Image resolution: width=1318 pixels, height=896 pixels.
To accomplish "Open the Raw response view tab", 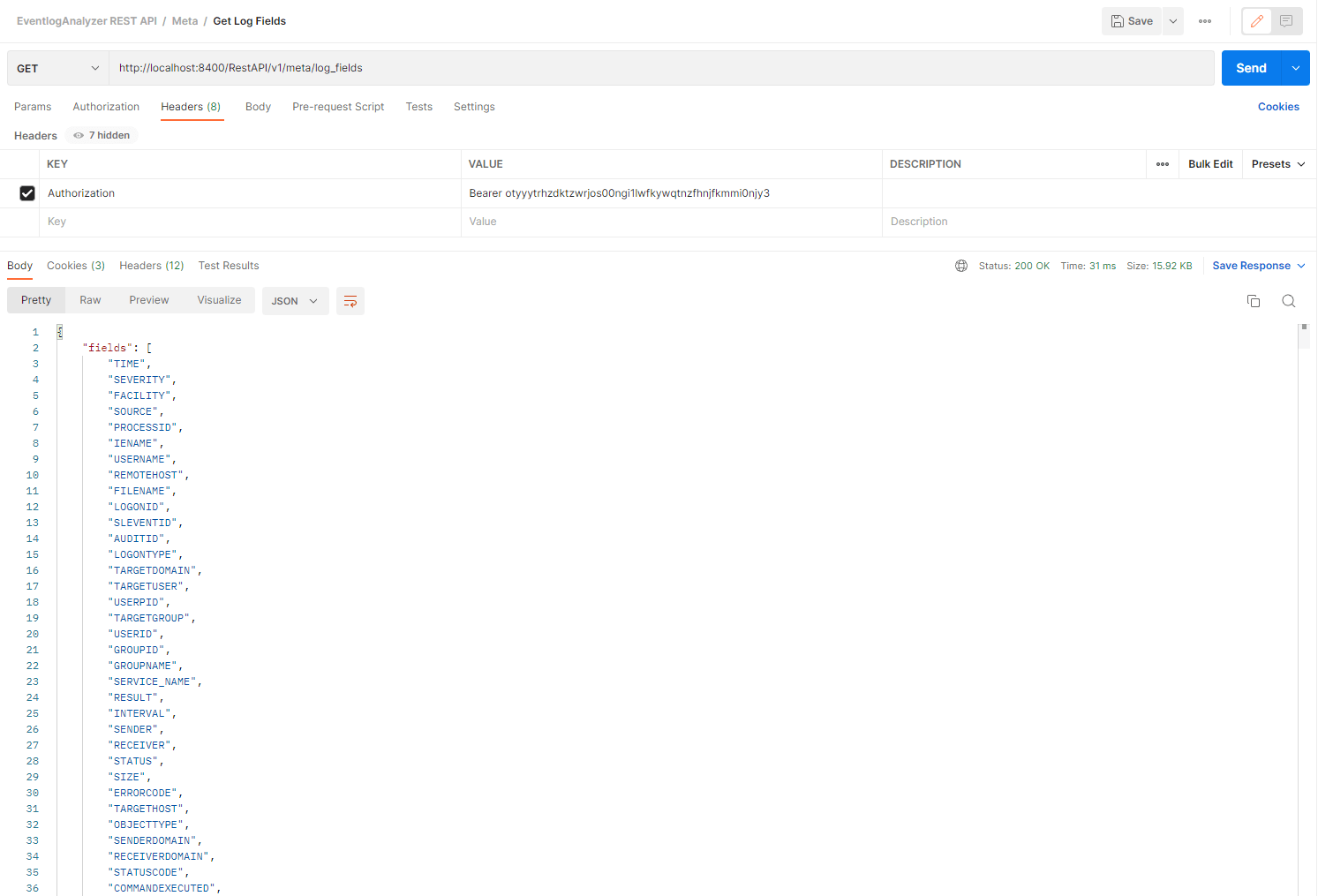I will point(89,299).
